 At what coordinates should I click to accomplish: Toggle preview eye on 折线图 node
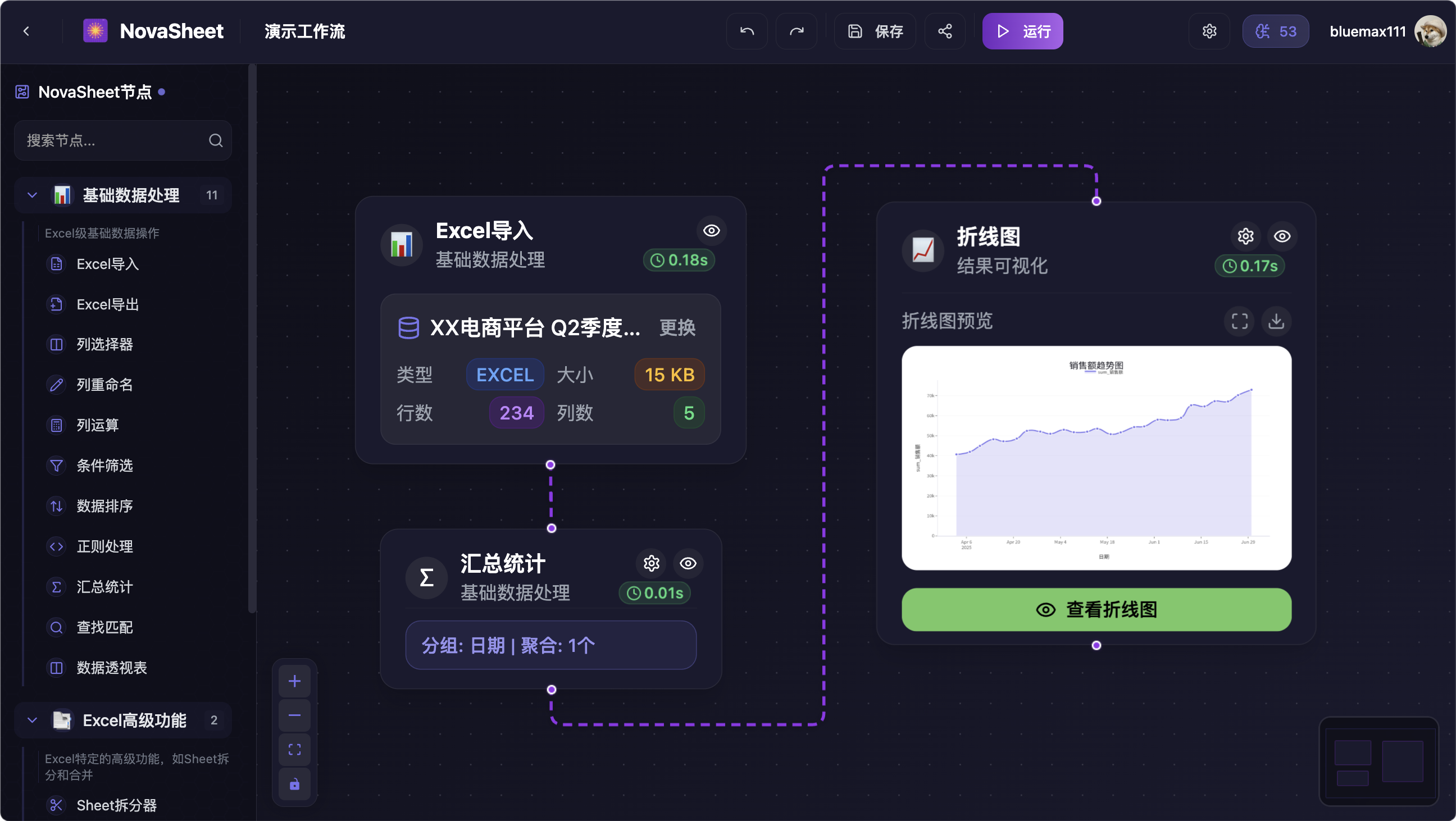pos(1282,236)
